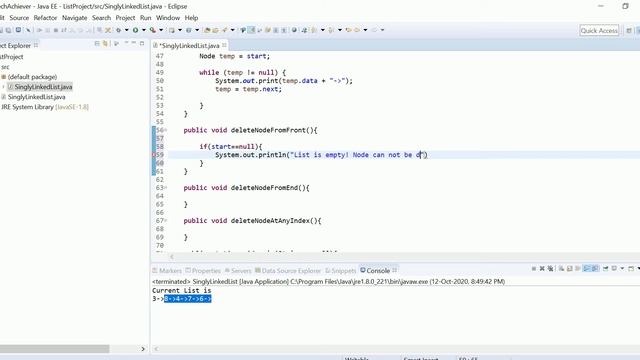Toggle Show Console When Standard Error Changes

point(595,269)
